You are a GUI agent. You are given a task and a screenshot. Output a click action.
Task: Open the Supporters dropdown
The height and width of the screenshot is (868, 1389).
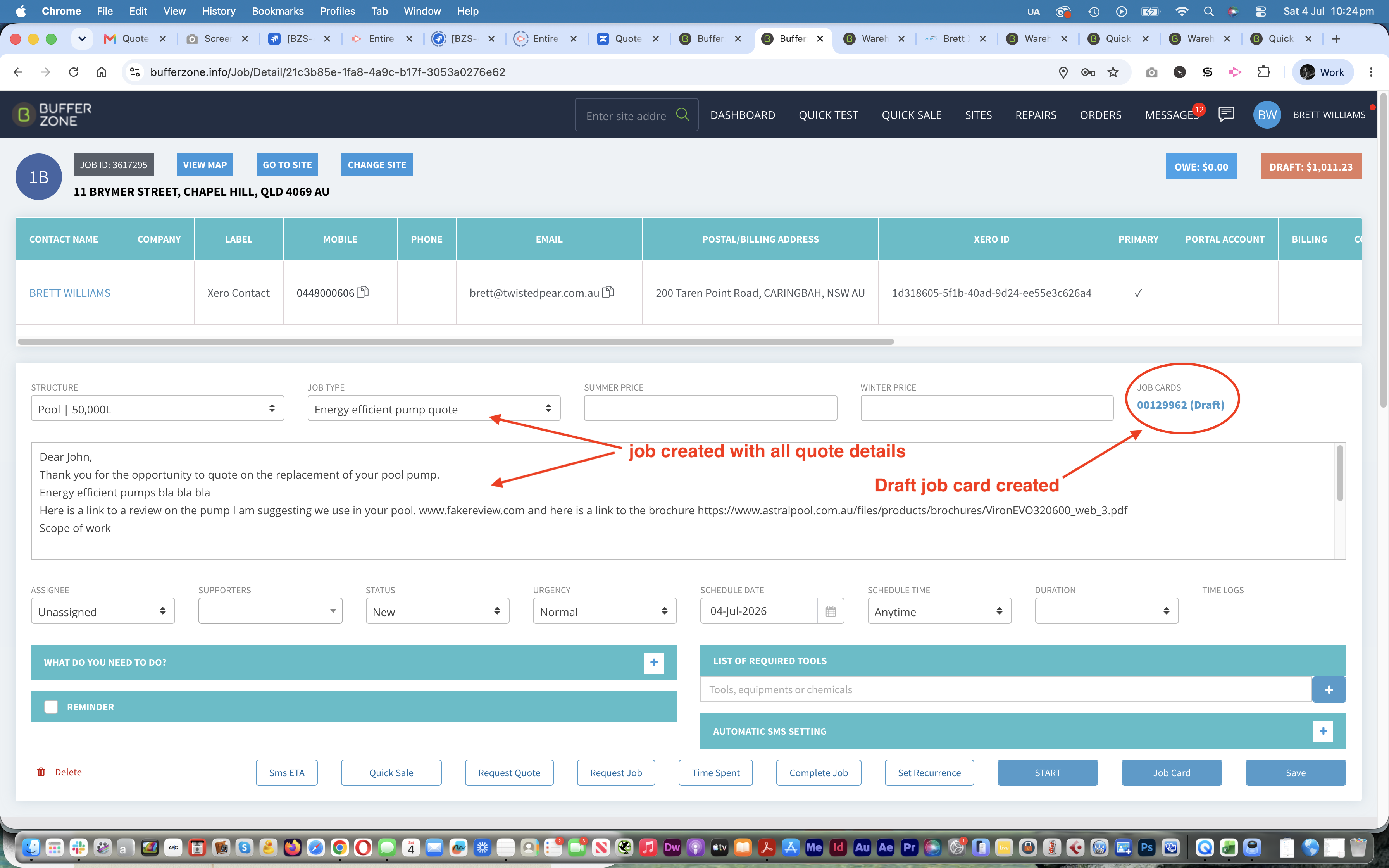coord(270,611)
